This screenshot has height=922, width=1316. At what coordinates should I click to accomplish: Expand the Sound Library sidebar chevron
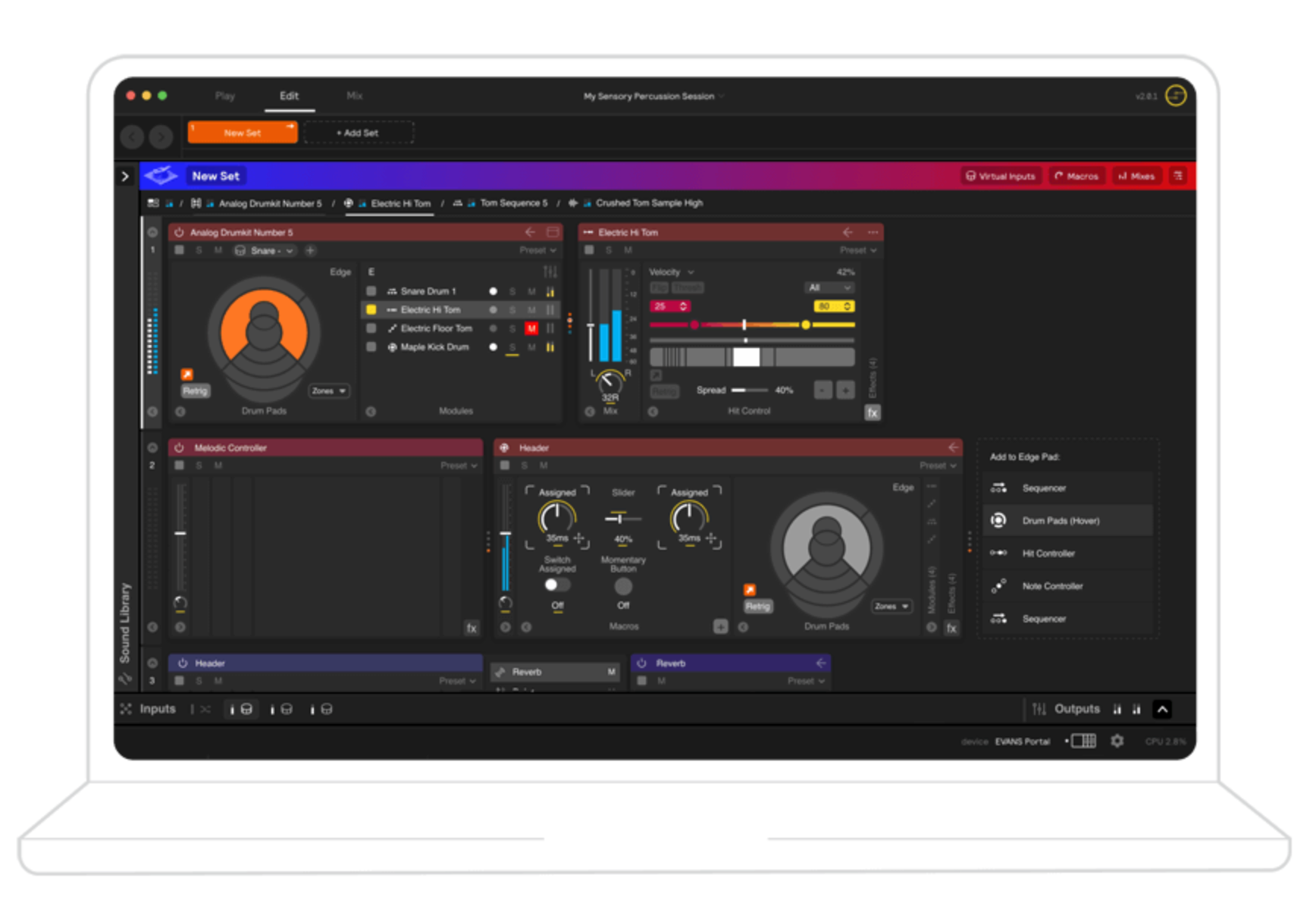125,176
